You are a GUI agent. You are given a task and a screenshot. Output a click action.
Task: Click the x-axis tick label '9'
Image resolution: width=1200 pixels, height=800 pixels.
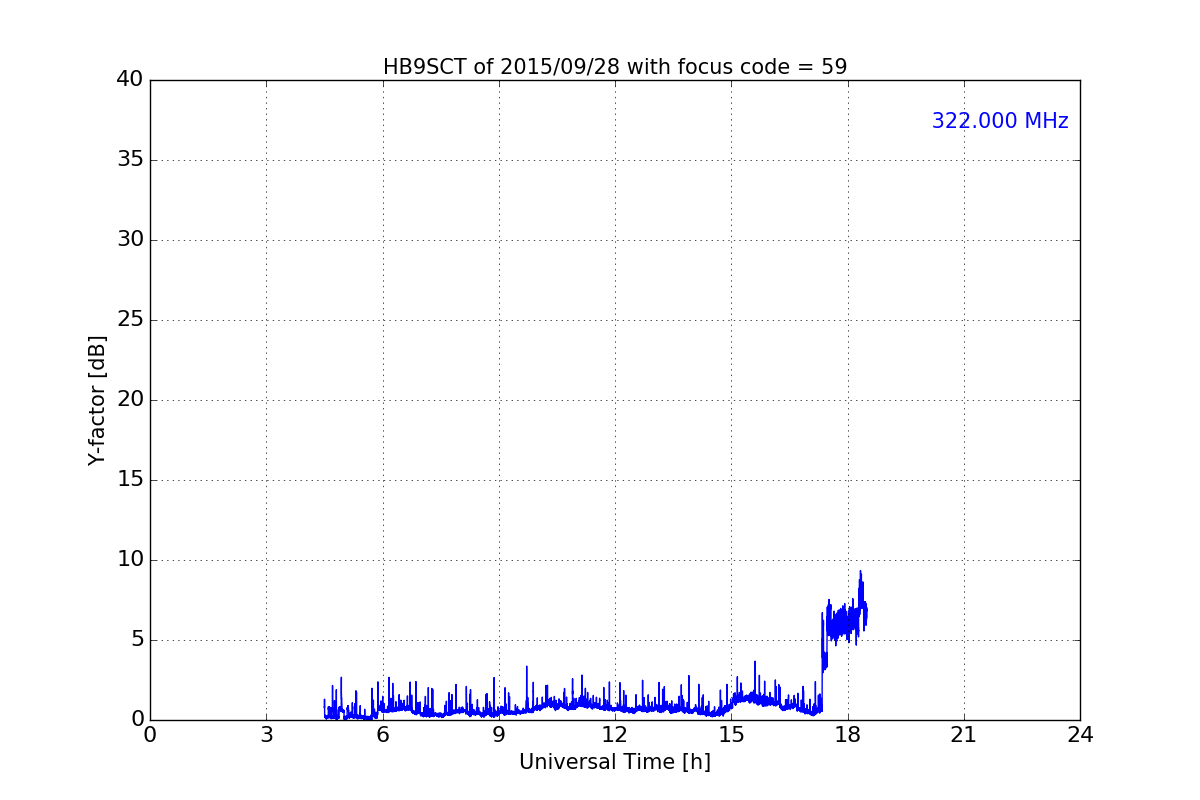(499, 735)
